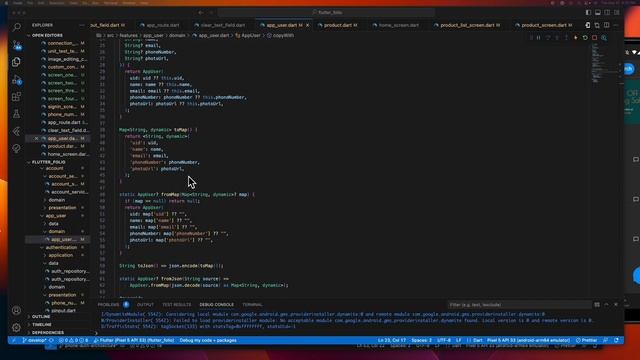Click UTF-8 encoding in status bar
Viewport: 640px width, 360px height.
tap(444, 340)
